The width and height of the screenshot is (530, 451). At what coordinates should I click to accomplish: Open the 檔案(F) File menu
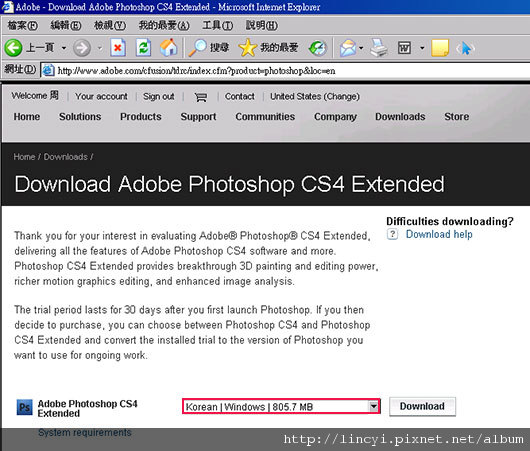coord(23,25)
